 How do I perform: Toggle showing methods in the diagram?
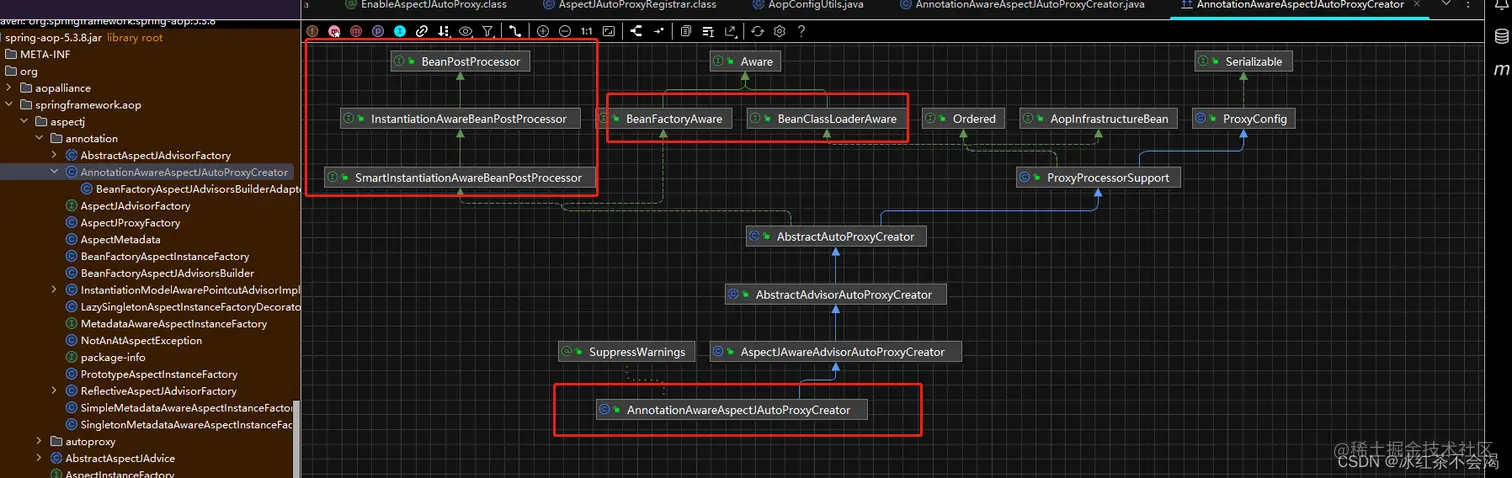[x=356, y=32]
